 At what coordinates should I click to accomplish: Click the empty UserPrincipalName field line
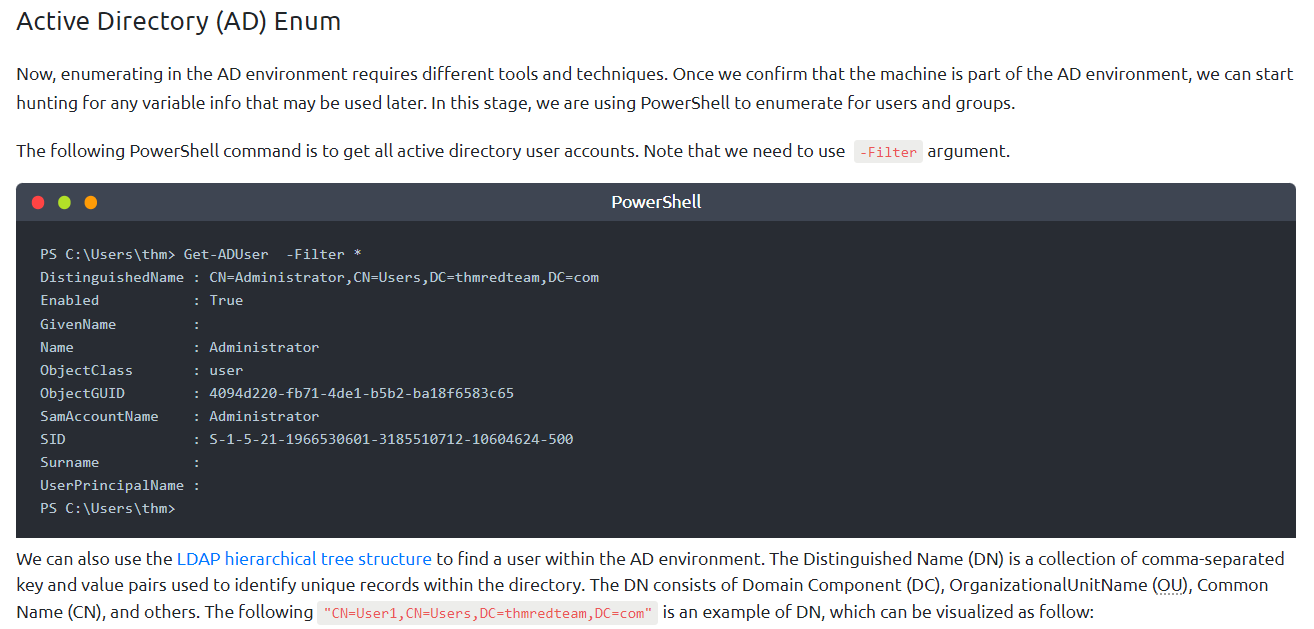click(119, 485)
